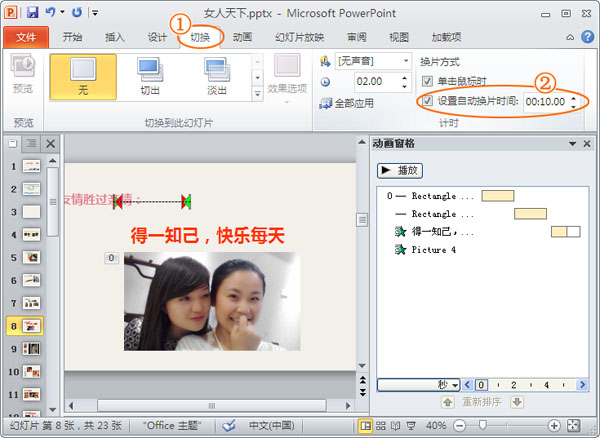Switch to the 设计 ribbon tab

coord(157,37)
